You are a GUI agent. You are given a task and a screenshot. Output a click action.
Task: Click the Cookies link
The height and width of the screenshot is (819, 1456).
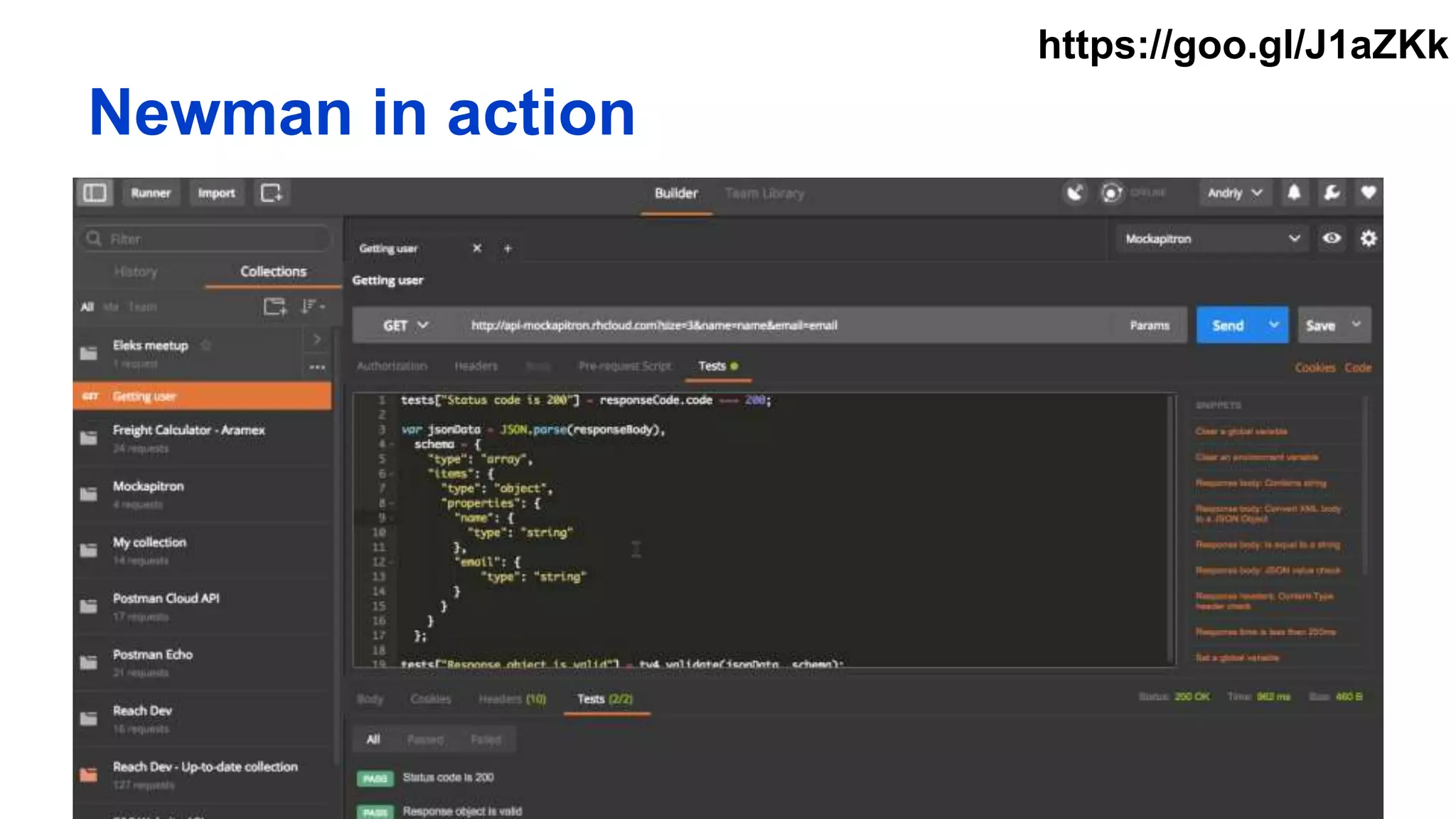coord(1315,368)
